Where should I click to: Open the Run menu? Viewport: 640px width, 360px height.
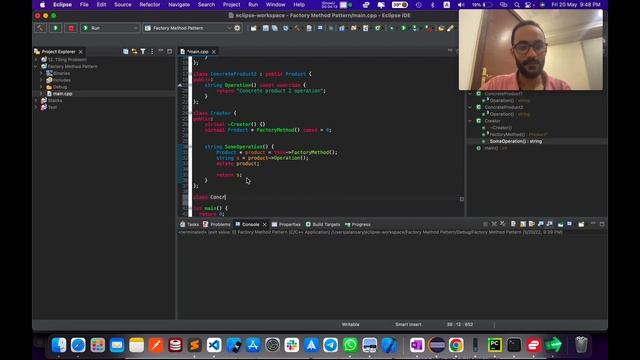[x=253, y=4]
